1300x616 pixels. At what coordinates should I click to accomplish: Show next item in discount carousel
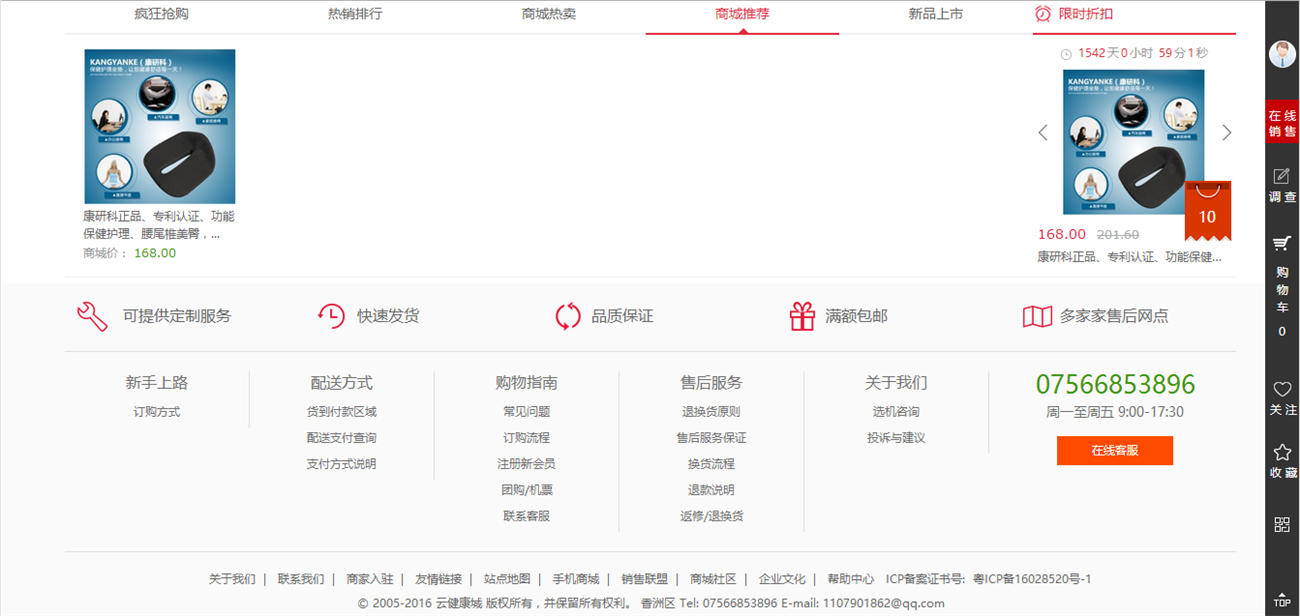tap(1227, 133)
